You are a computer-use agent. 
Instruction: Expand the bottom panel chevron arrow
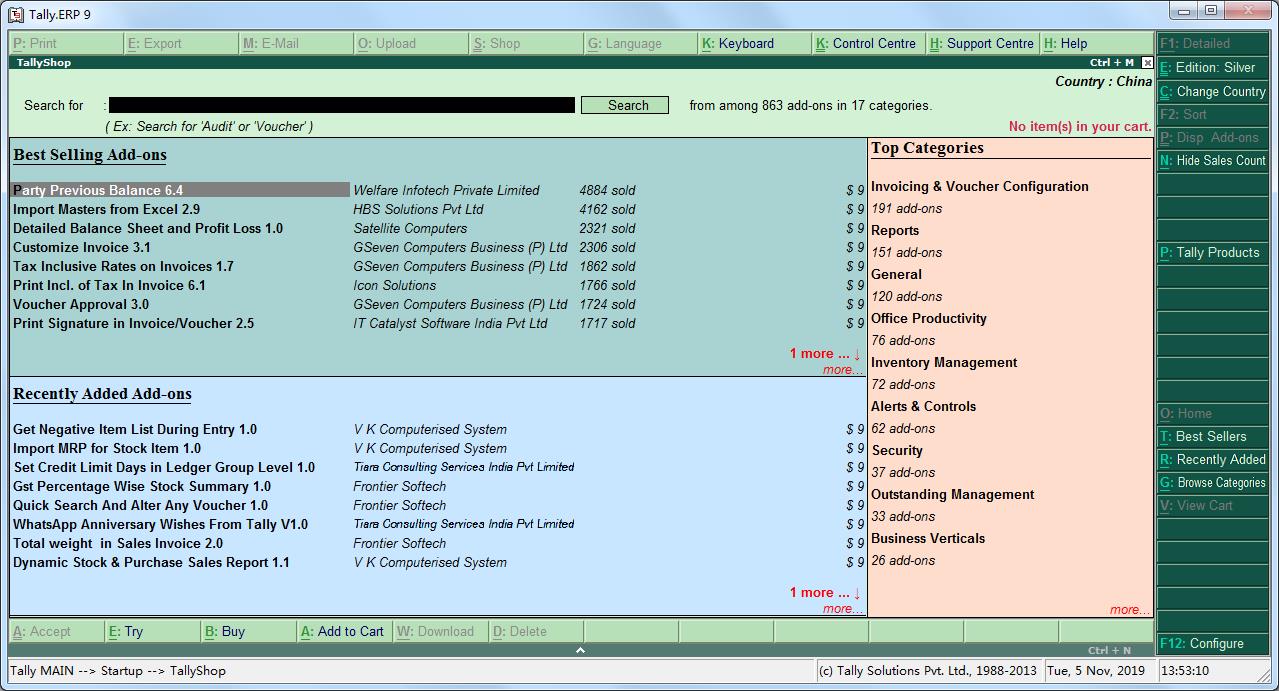[580, 650]
